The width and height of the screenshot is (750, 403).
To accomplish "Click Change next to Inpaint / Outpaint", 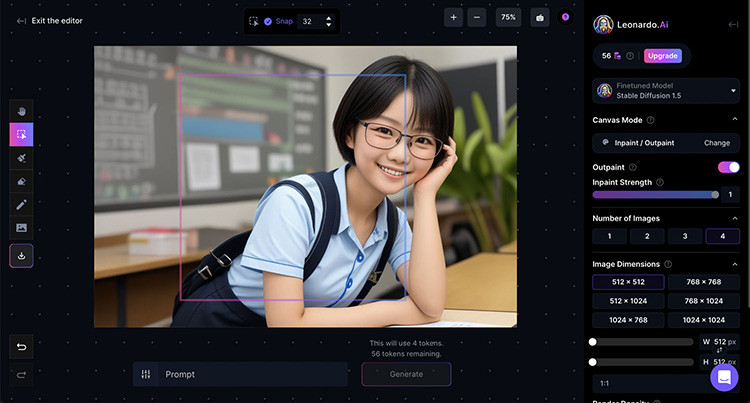I will pos(717,143).
